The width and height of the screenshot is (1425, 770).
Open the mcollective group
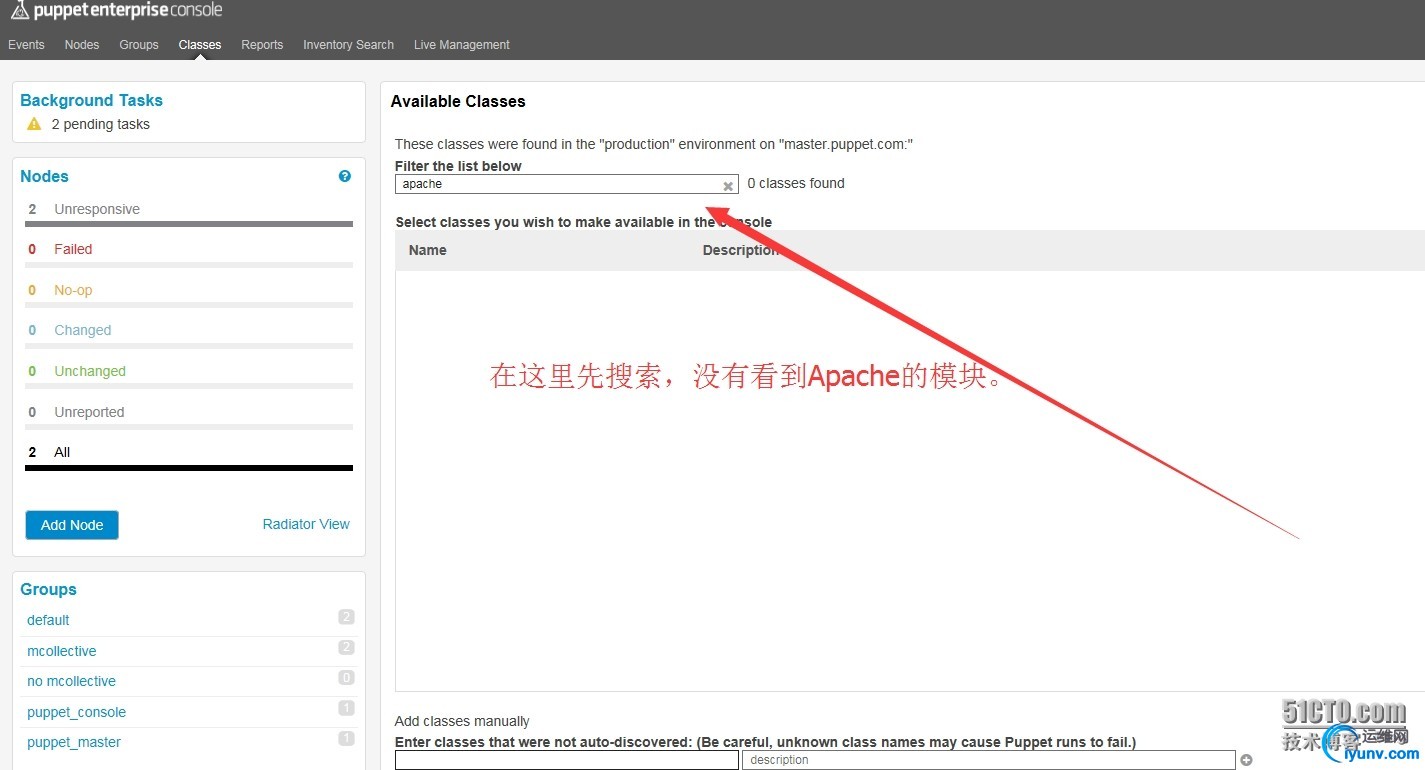(62, 651)
